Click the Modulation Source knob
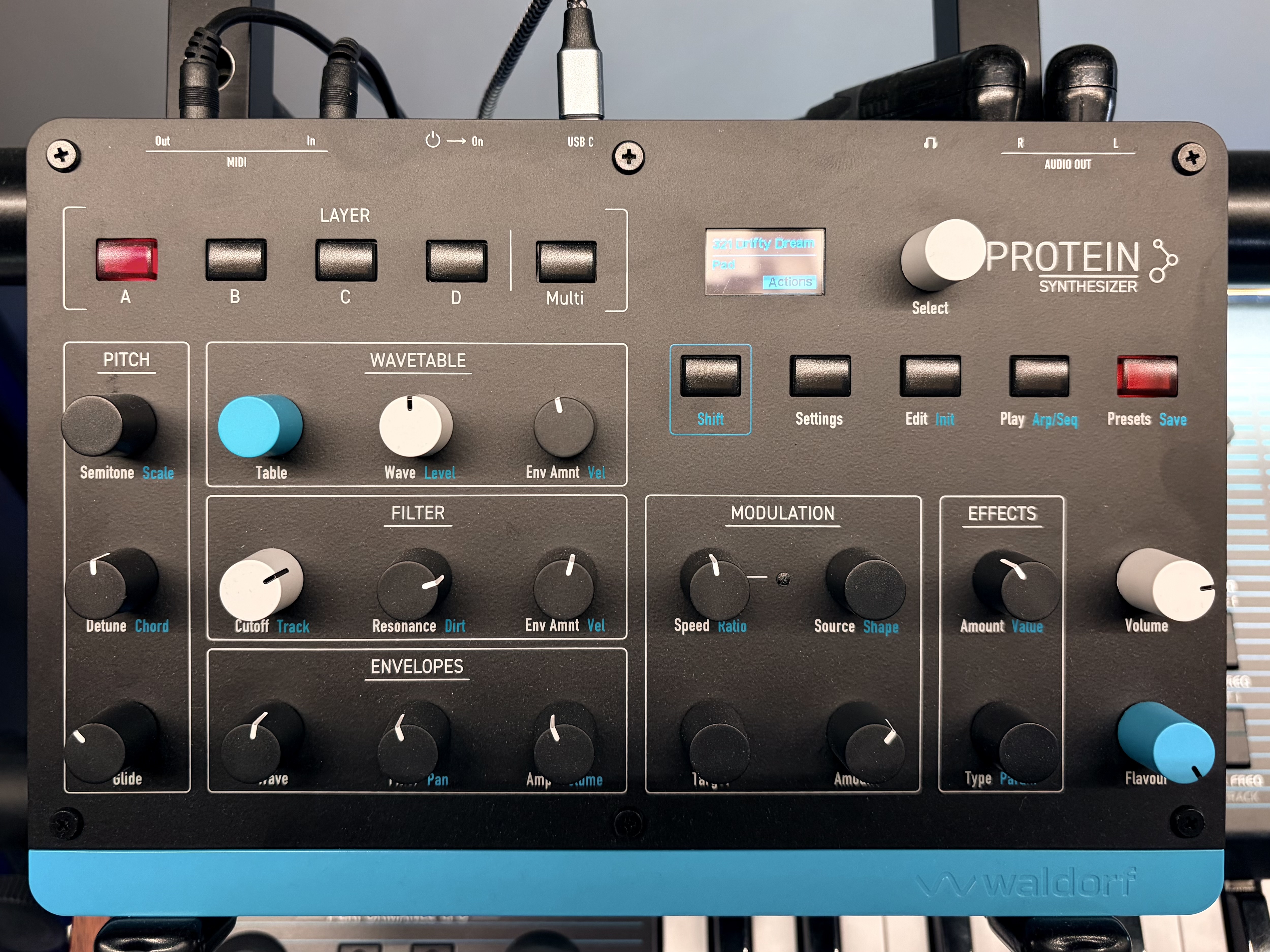The image size is (1270, 952). click(x=866, y=584)
